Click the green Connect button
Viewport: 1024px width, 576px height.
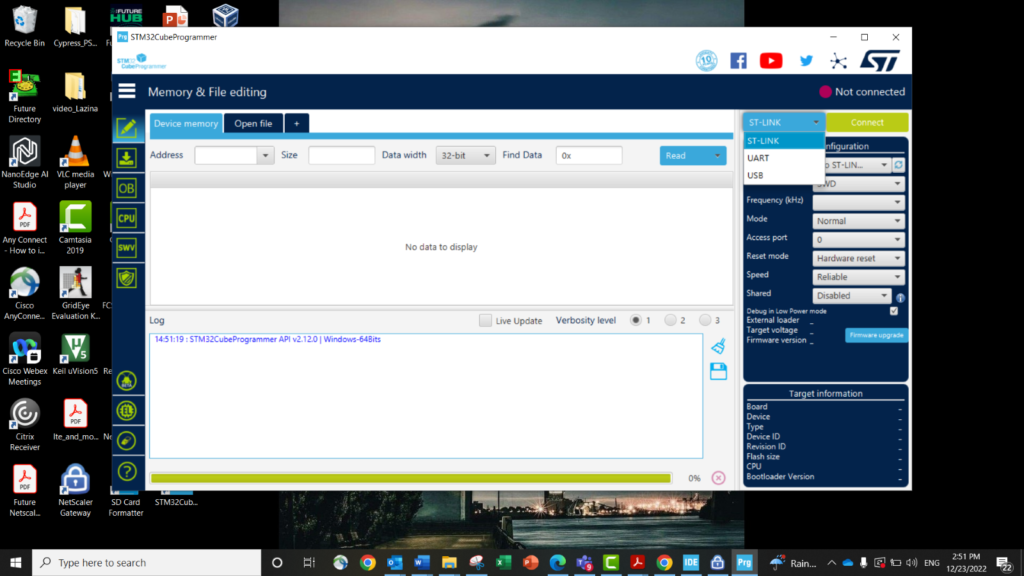(867, 122)
